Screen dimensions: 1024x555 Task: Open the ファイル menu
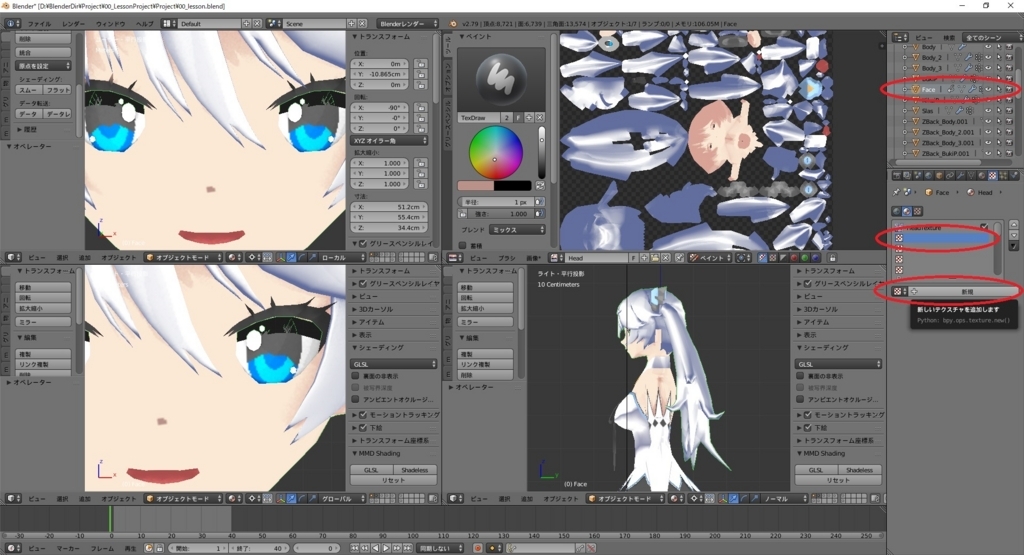(39, 24)
